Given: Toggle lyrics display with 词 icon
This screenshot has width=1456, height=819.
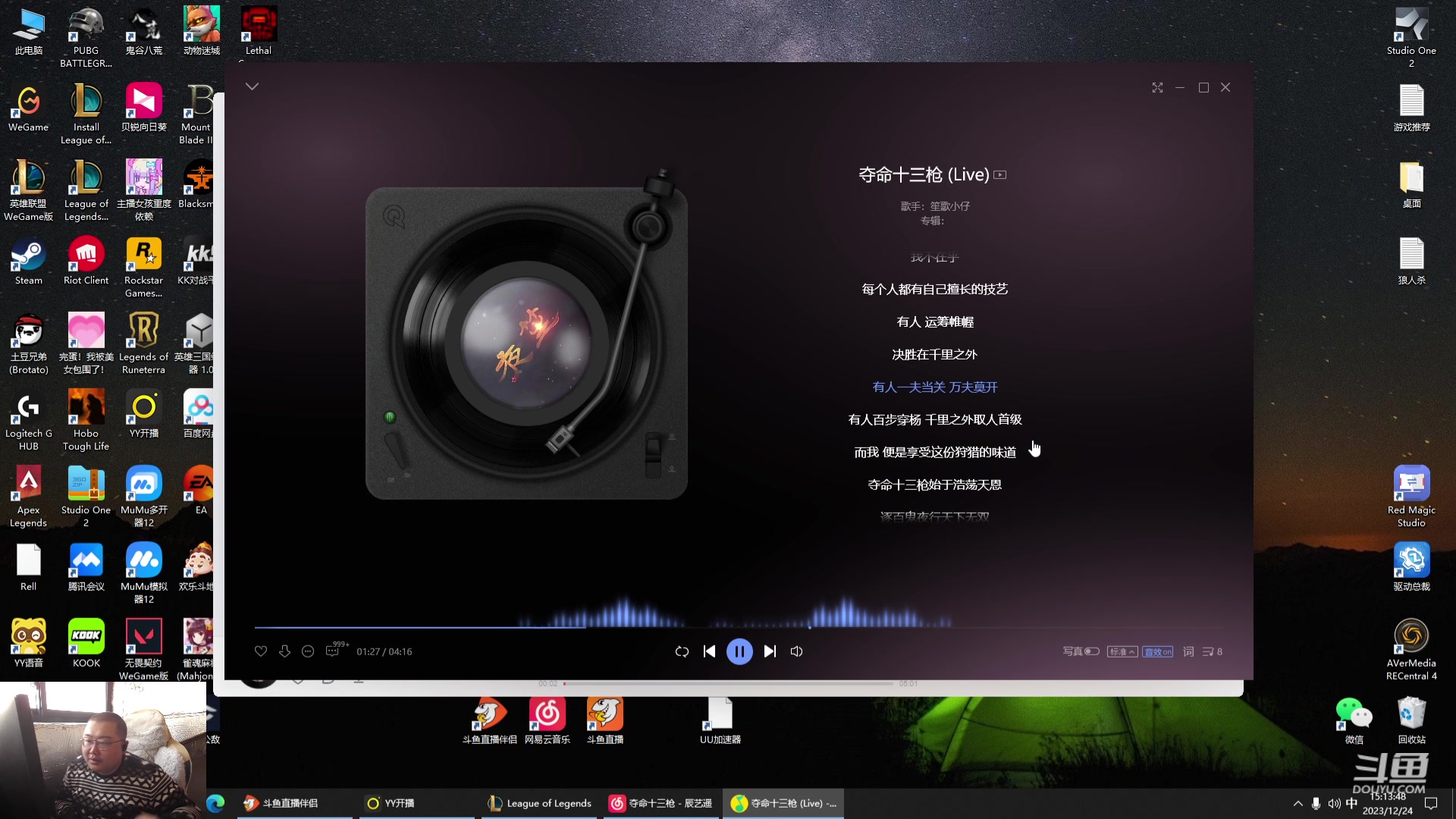Looking at the screenshot, I should coord(1188,651).
